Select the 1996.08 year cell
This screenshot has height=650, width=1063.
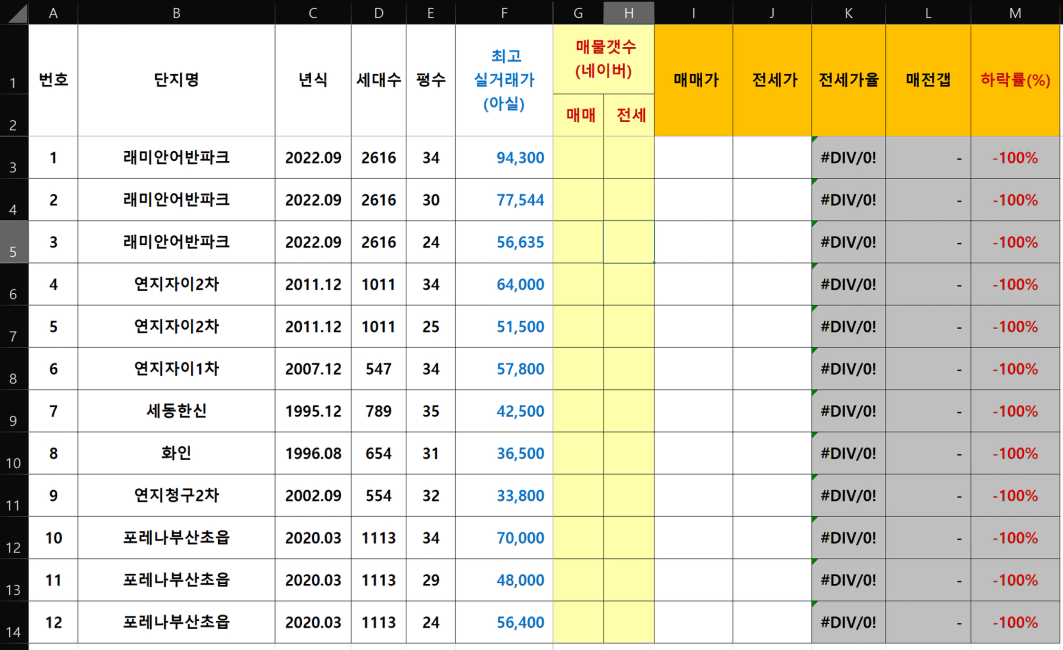[x=313, y=453]
